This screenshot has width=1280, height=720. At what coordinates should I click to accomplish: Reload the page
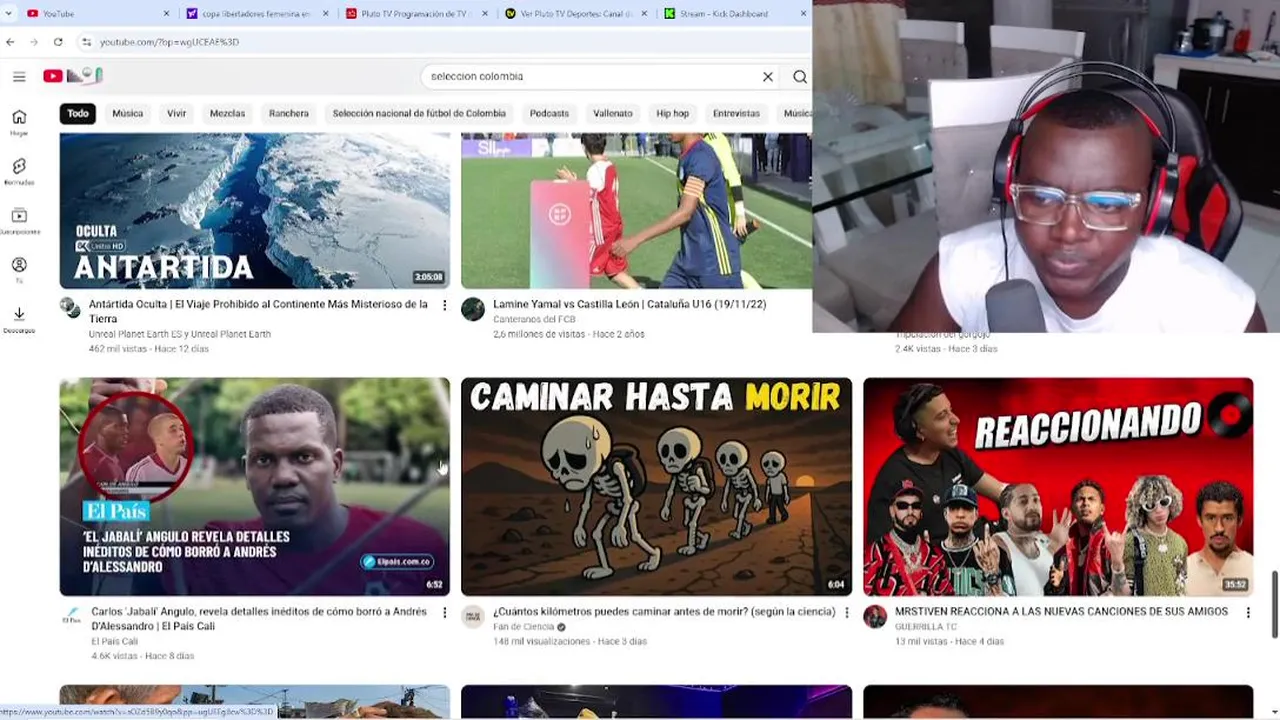[x=58, y=42]
